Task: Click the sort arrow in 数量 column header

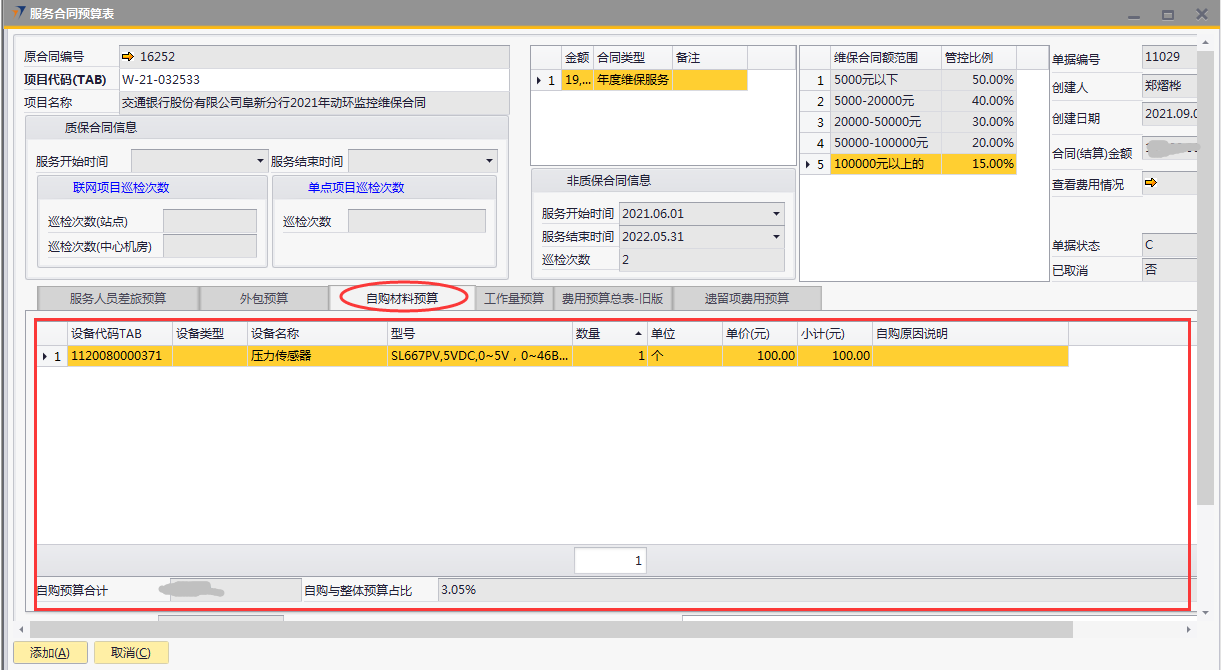Action: tap(638, 334)
